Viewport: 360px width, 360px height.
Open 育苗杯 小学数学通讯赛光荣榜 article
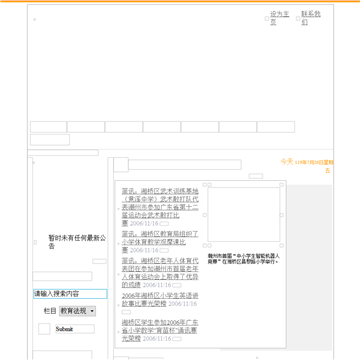(160, 330)
